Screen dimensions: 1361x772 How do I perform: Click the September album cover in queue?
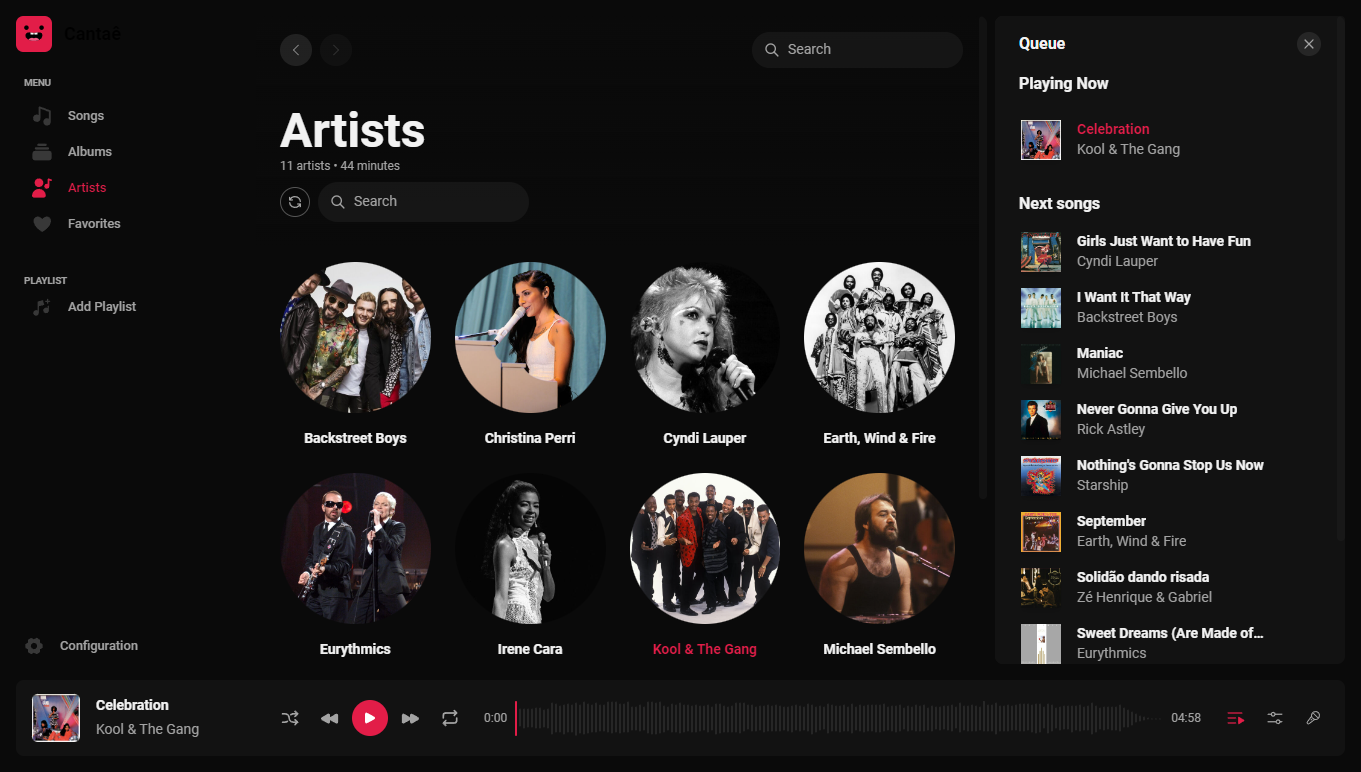tap(1041, 532)
